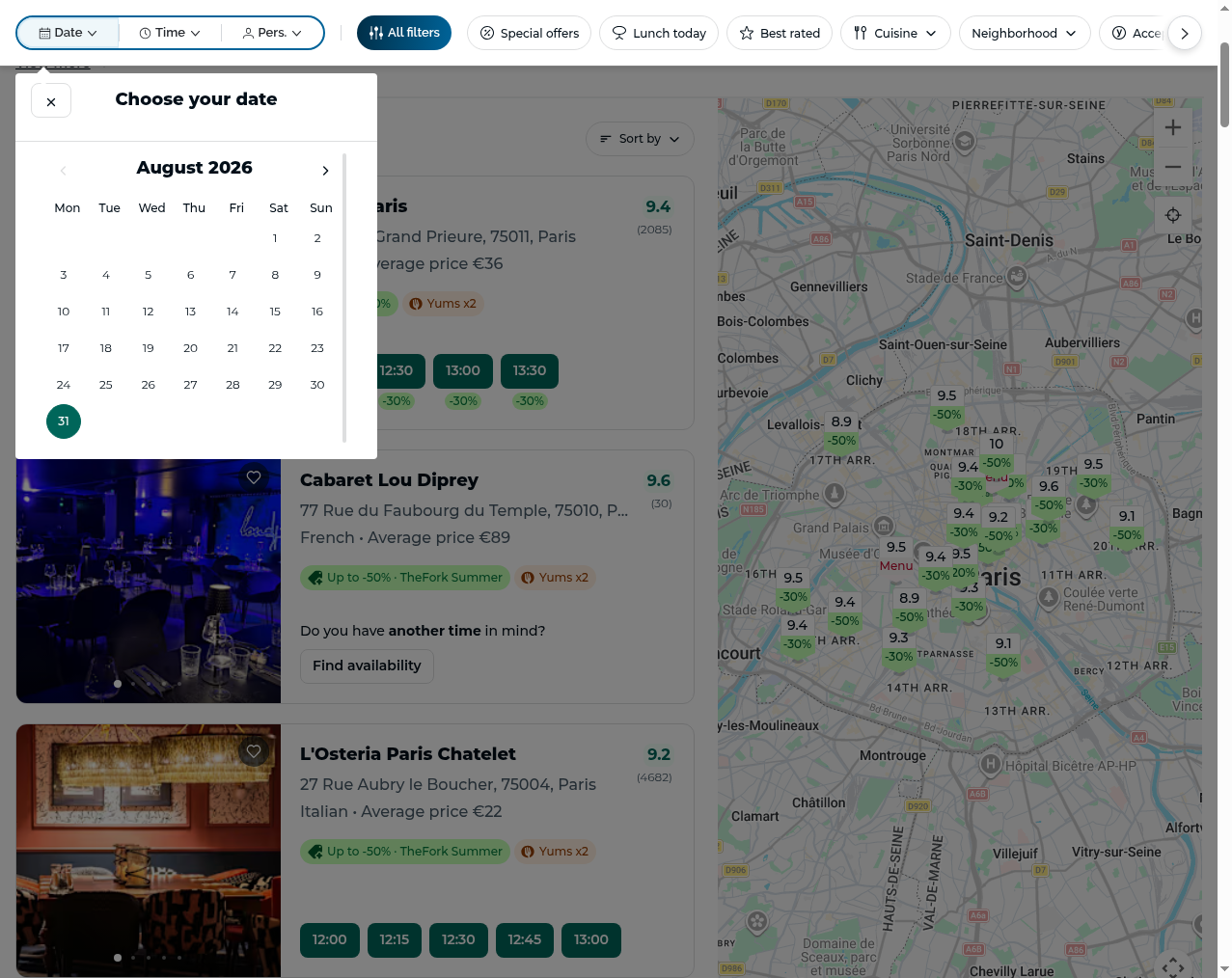Click the 9.5 Menu map marker
Screen dimensions: 1232x978
[896, 557]
